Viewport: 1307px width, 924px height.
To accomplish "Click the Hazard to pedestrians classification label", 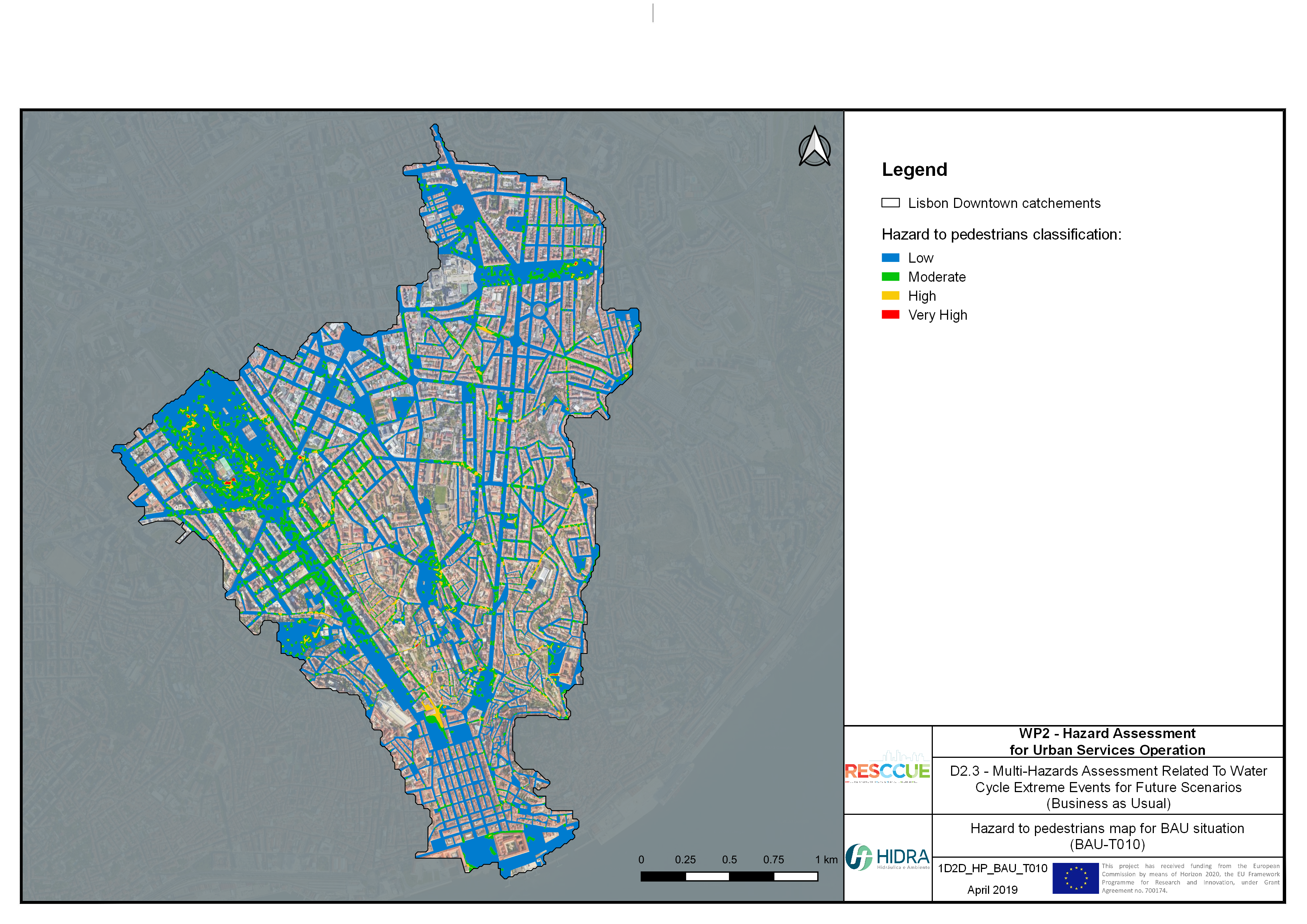I will [1001, 234].
